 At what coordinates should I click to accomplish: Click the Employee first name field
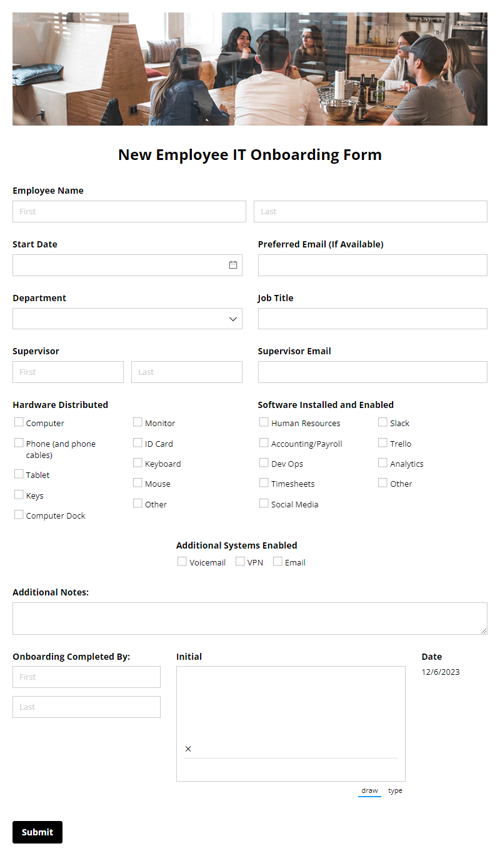coord(129,211)
